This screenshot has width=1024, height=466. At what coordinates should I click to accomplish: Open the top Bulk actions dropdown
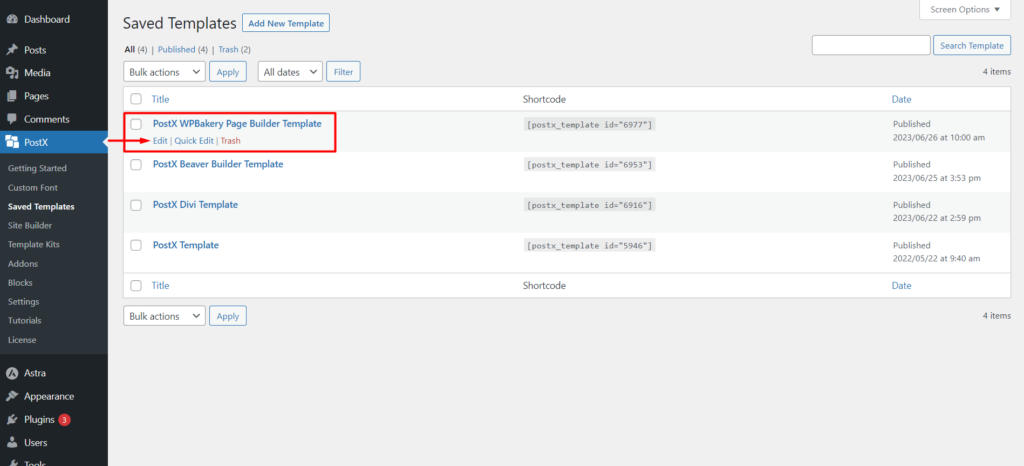pos(164,72)
